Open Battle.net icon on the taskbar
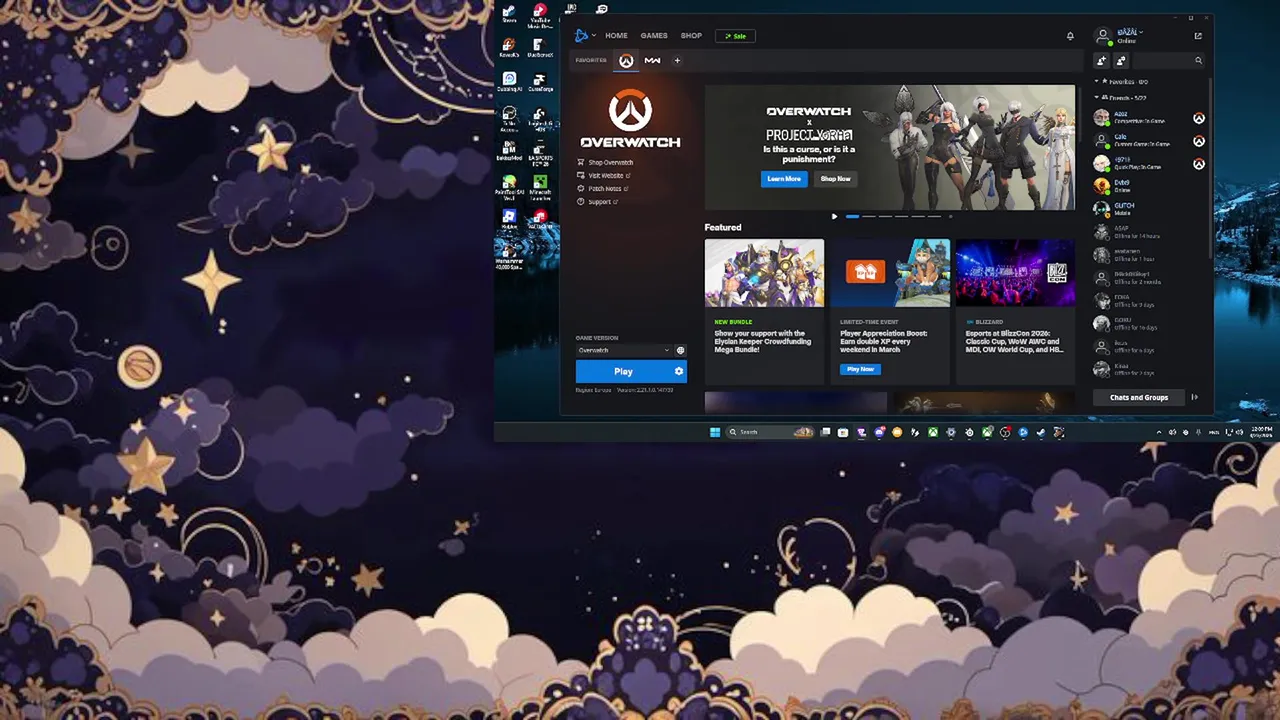Screen dimensions: 1280x720 coord(1023,432)
